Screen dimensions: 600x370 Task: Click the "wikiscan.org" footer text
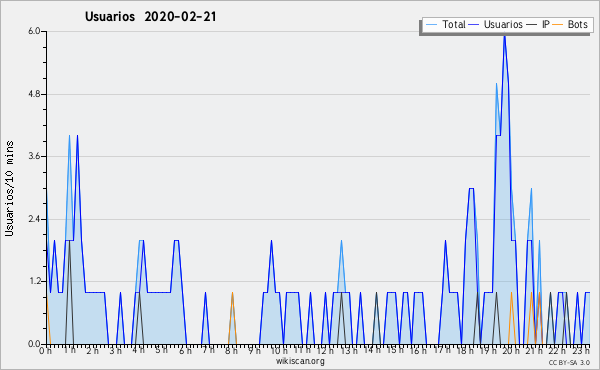300,361
